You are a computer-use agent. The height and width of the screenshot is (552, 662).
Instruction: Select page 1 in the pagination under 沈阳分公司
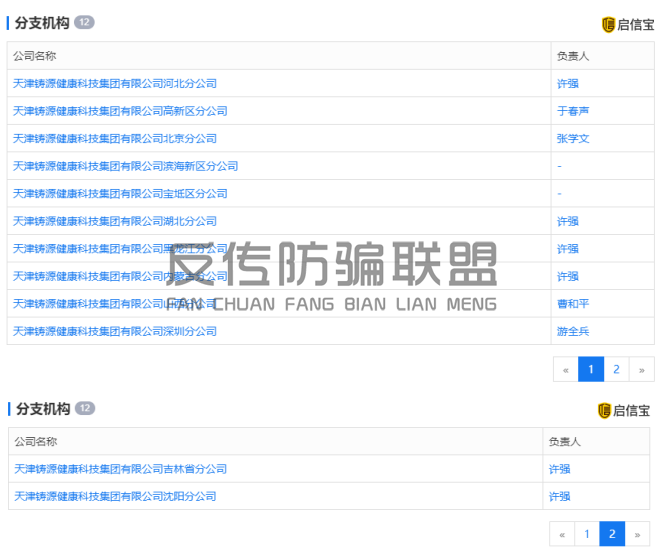click(587, 534)
